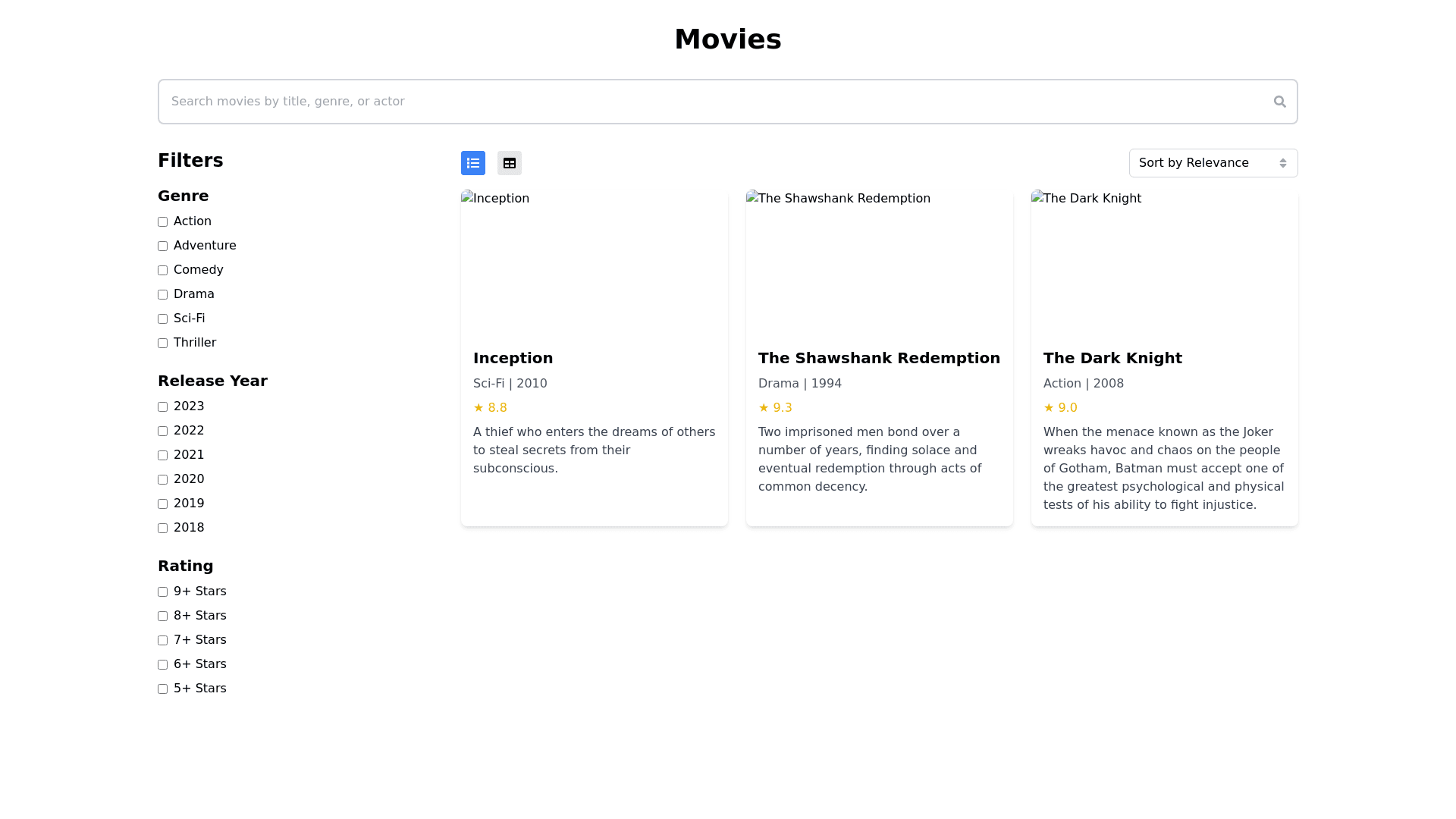The image size is (1456, 819).
Task: Toggle the 2018 release year filter
Action: click(163, 529)
